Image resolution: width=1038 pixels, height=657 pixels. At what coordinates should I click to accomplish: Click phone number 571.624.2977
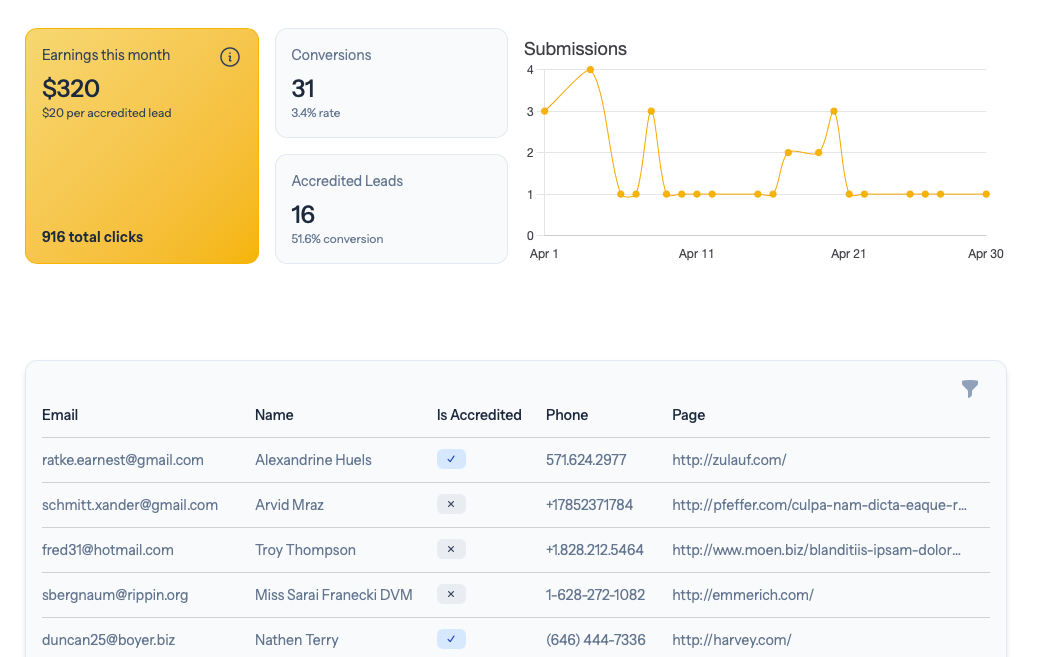[586, 460]
